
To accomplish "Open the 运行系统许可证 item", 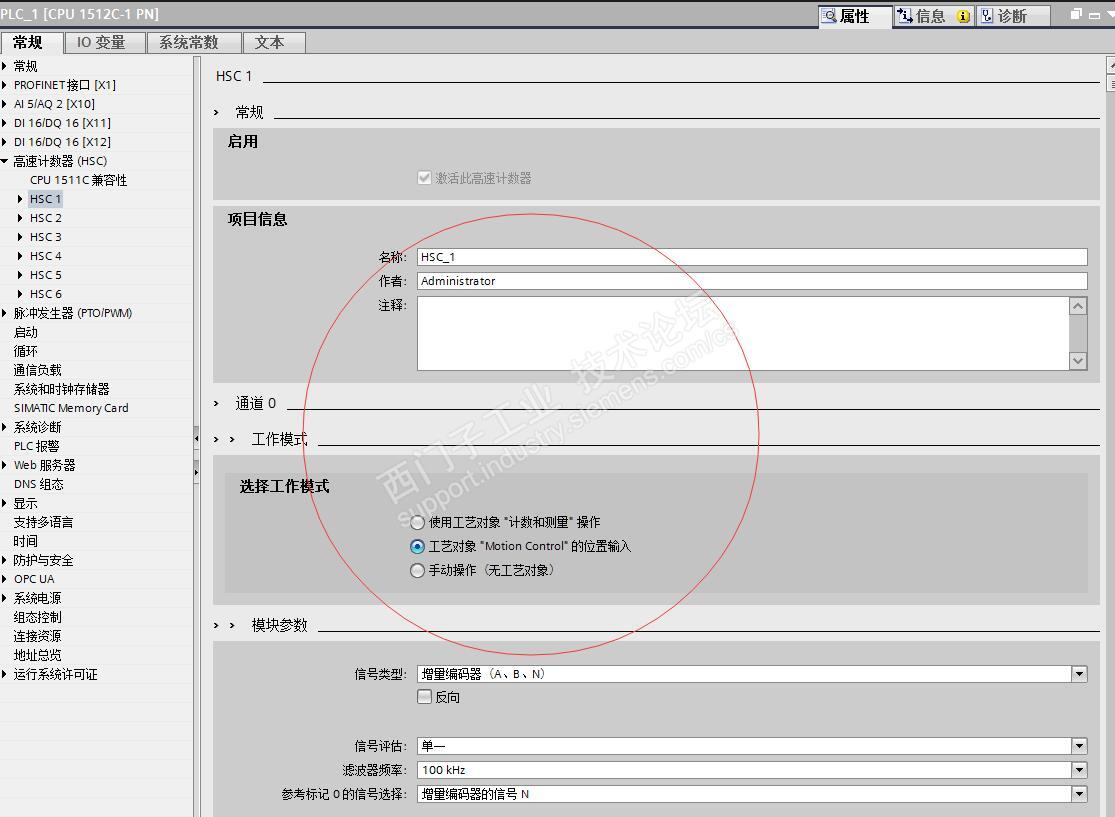I will pos(55,674).
